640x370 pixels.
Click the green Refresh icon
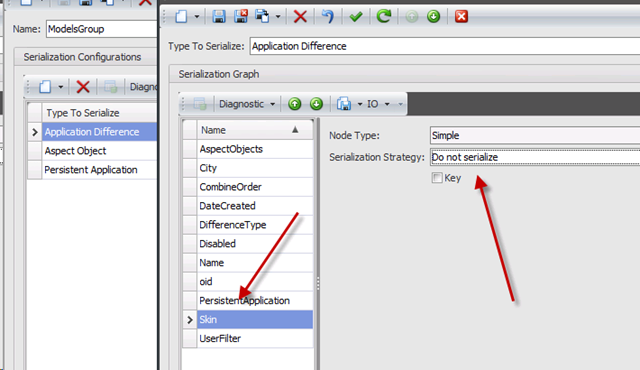[x=384, y=17]
